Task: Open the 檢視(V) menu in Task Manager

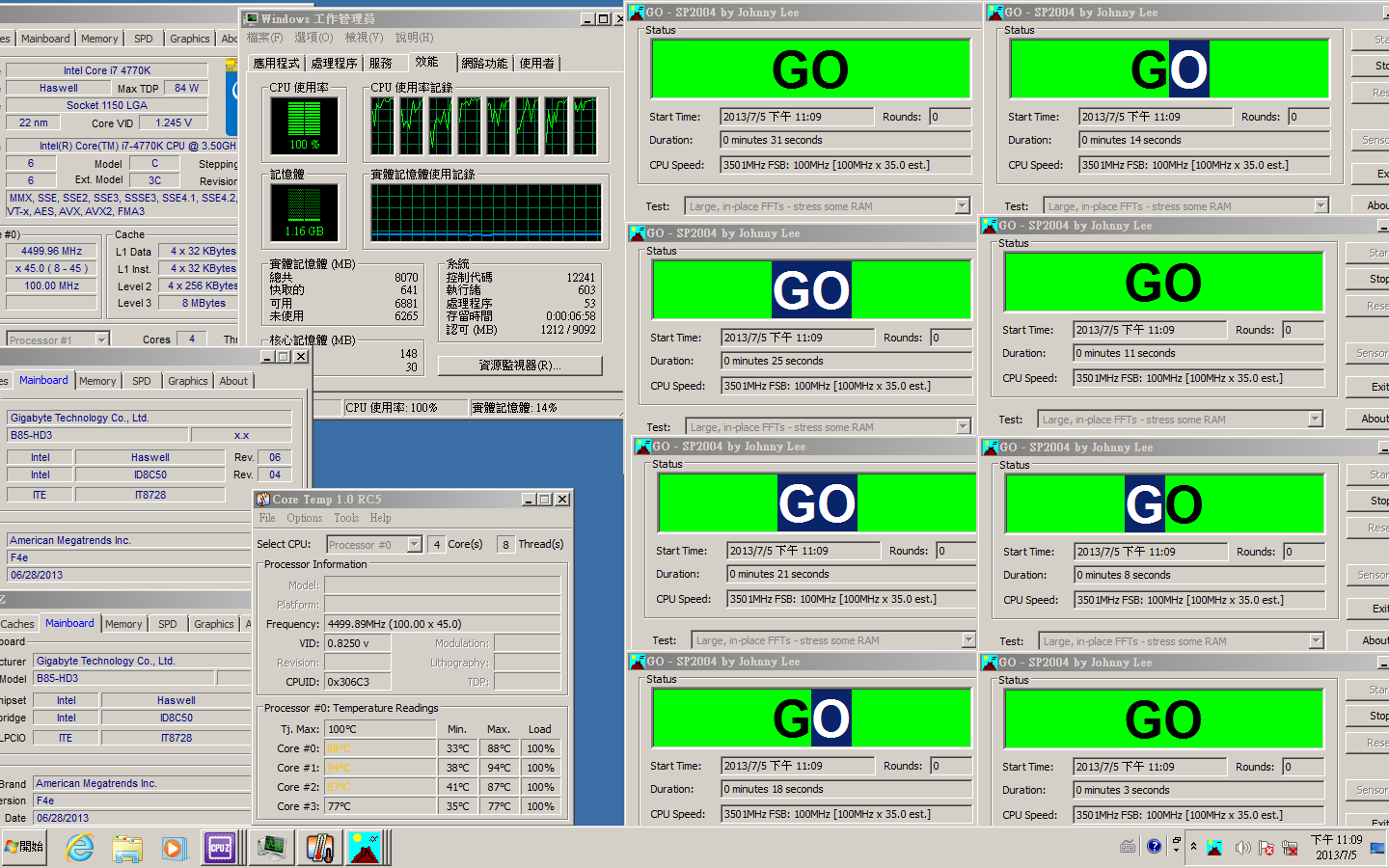Action: click(364, 38)
